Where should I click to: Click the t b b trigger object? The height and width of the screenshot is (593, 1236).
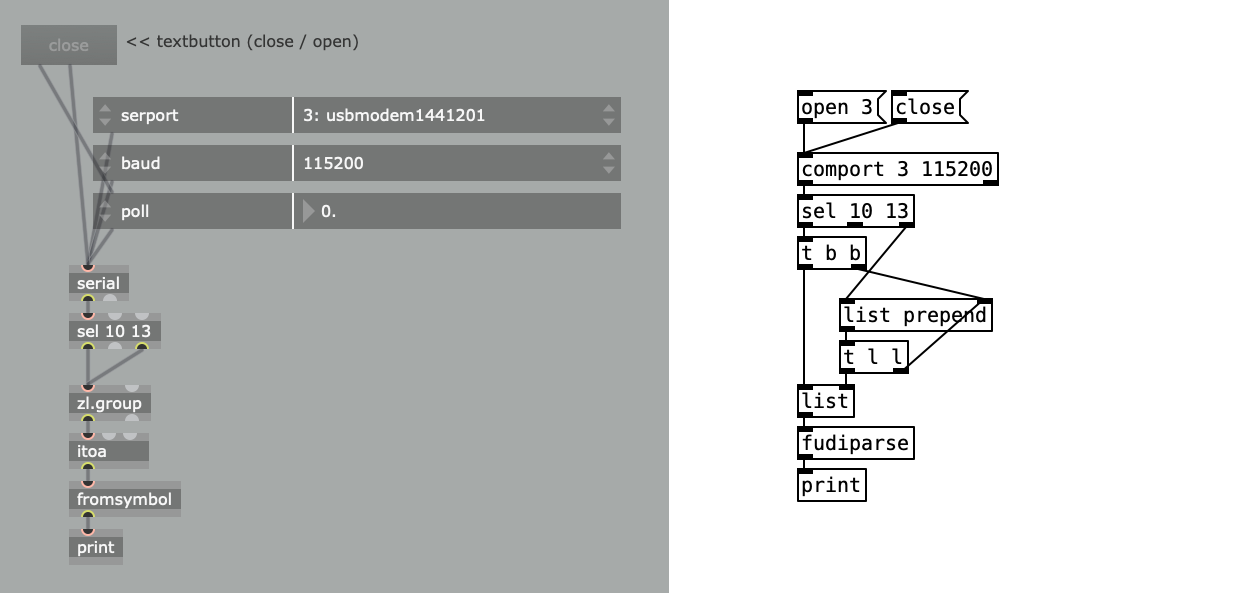pos(831,253)
